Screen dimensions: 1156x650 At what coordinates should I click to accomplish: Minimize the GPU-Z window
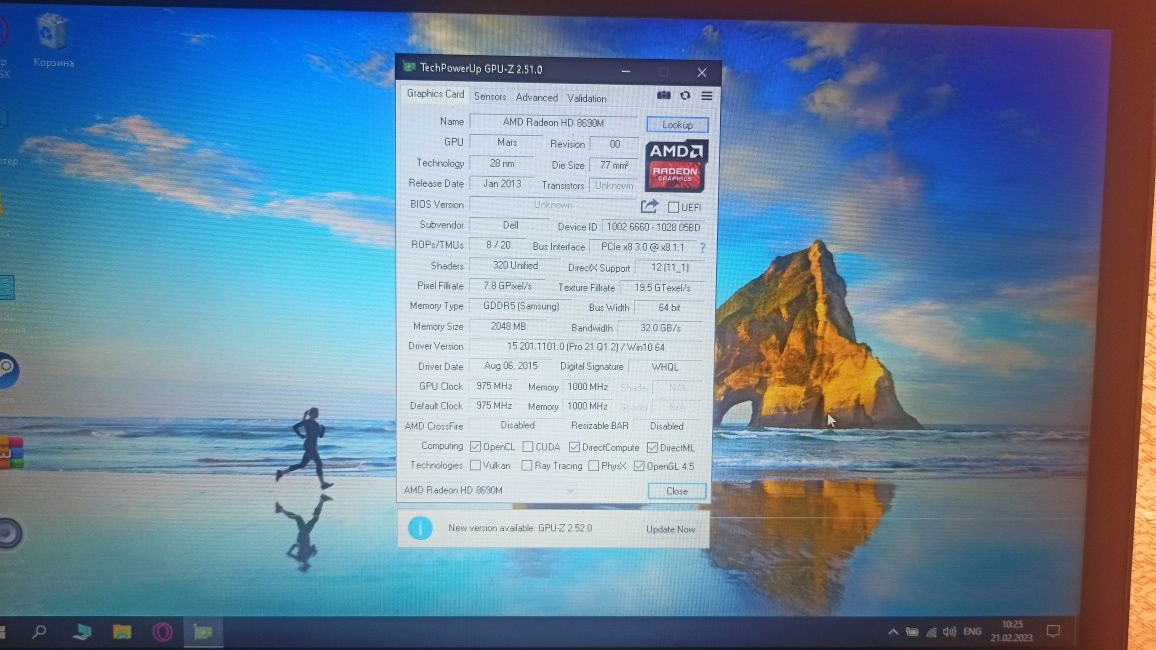[625, 71]
